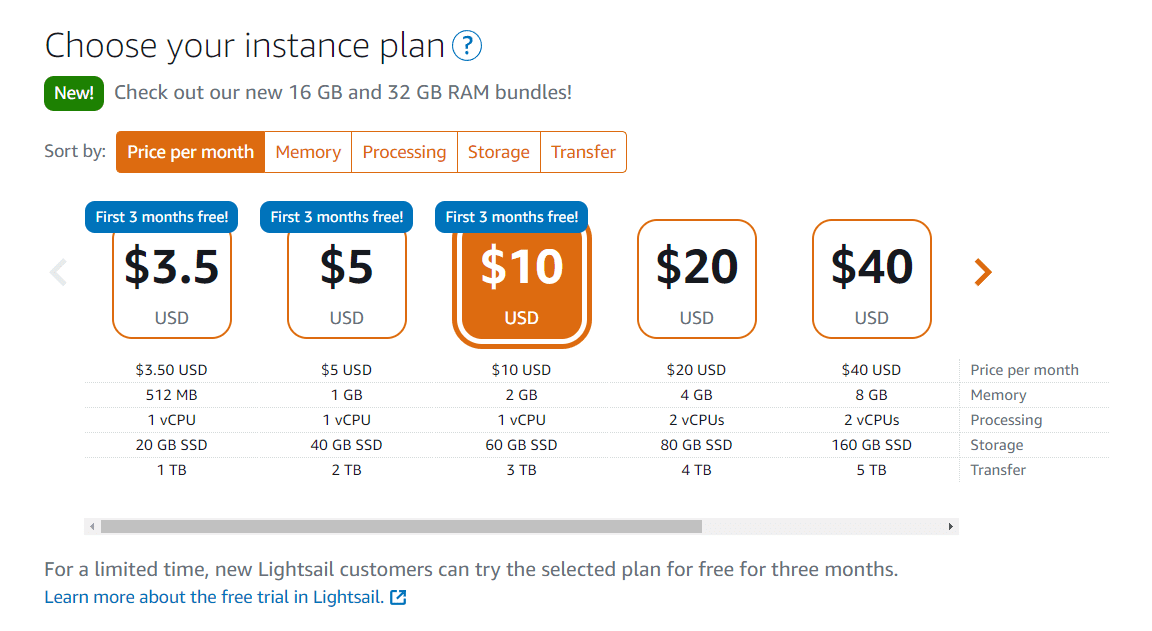The image size is (1152, 631).
Task: Click the scrollbar right arrow
Action: [949, 524]
